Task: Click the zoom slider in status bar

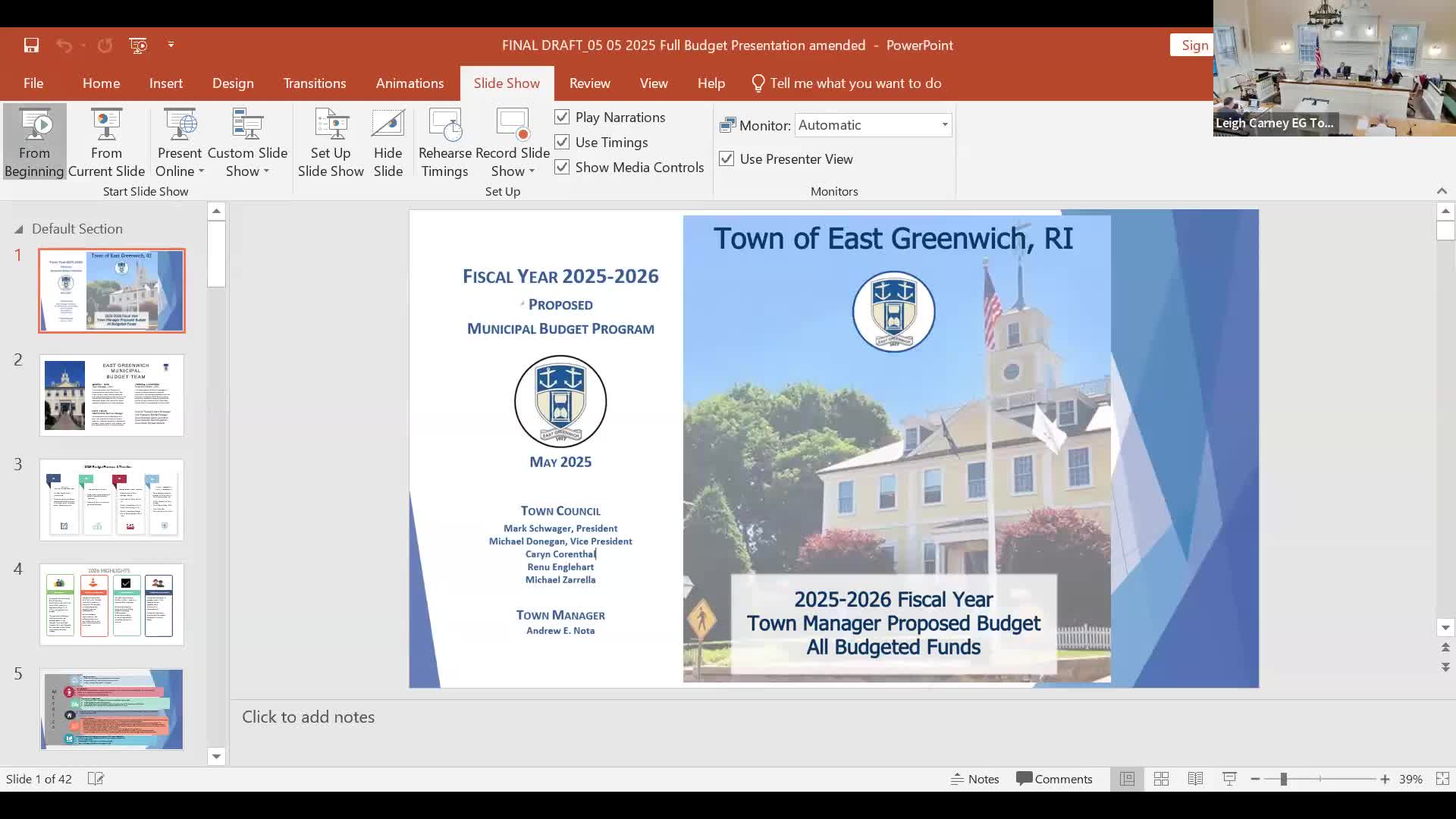Action: click(1284, 779)
